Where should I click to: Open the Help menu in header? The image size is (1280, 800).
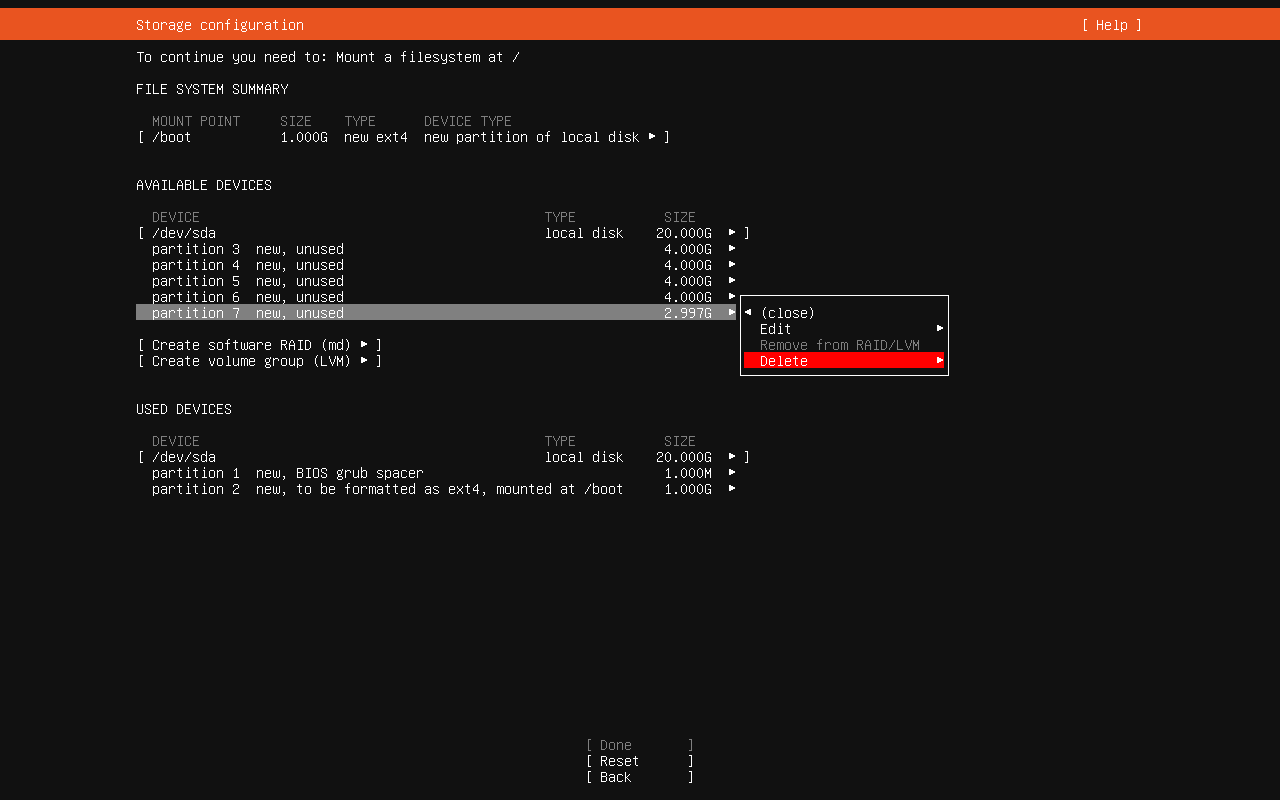[1111, 25]
